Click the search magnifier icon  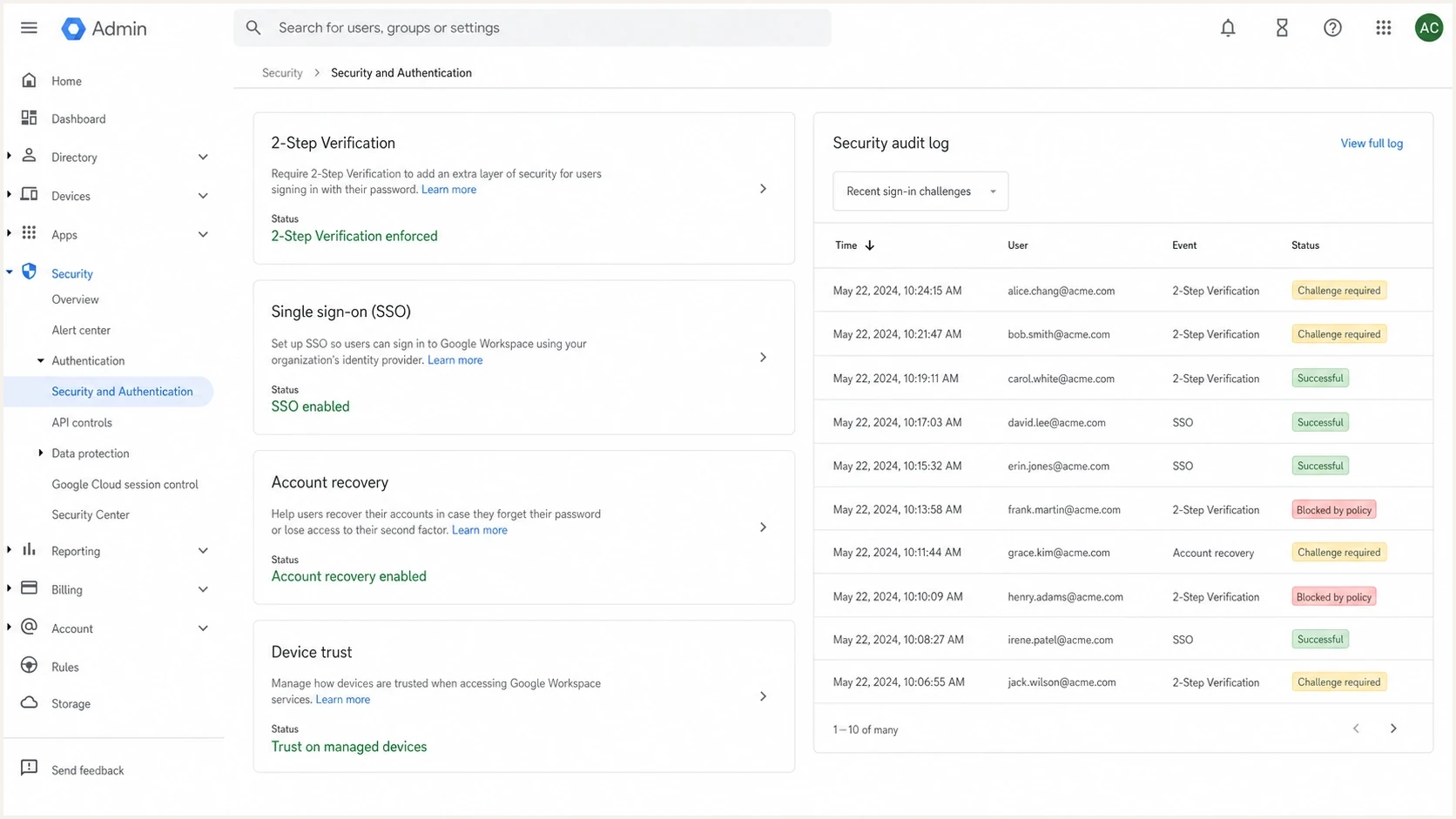click(253, 28)
